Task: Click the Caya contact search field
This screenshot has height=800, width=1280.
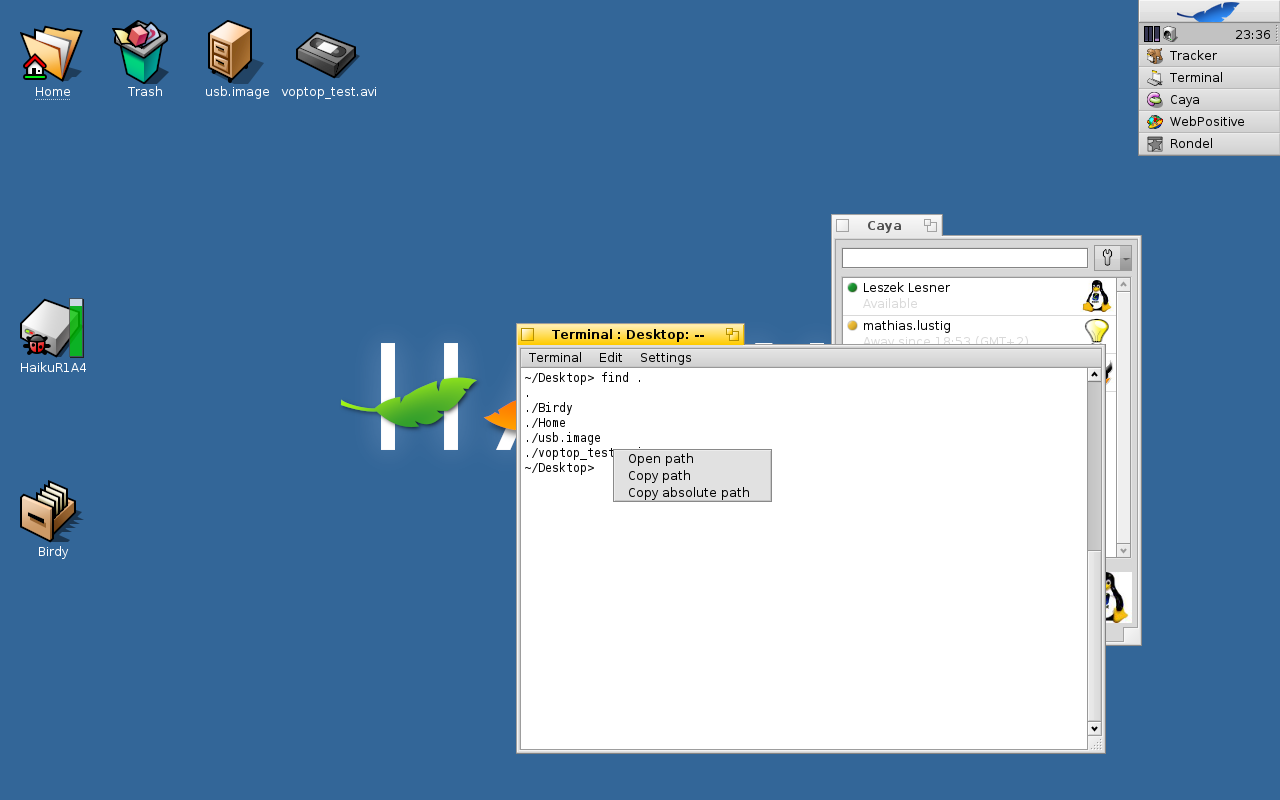Action: 964,258
